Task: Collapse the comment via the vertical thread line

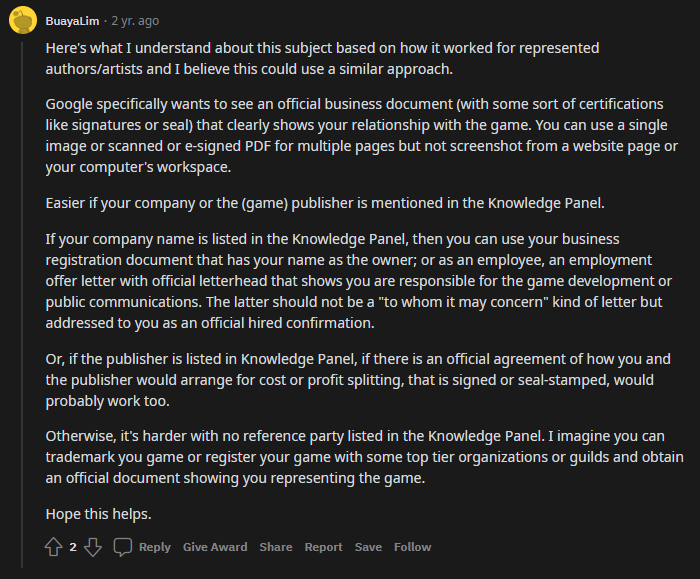Action: [22, 304]
